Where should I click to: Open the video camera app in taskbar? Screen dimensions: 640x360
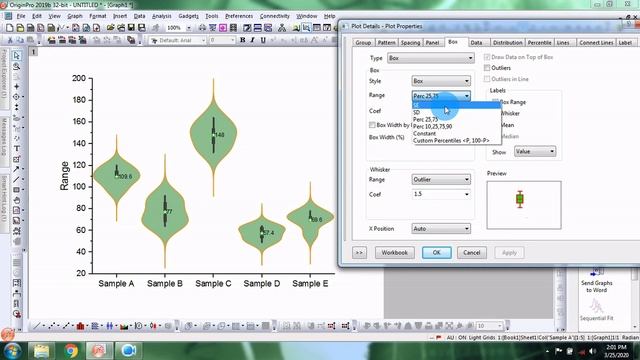[129, 351]
